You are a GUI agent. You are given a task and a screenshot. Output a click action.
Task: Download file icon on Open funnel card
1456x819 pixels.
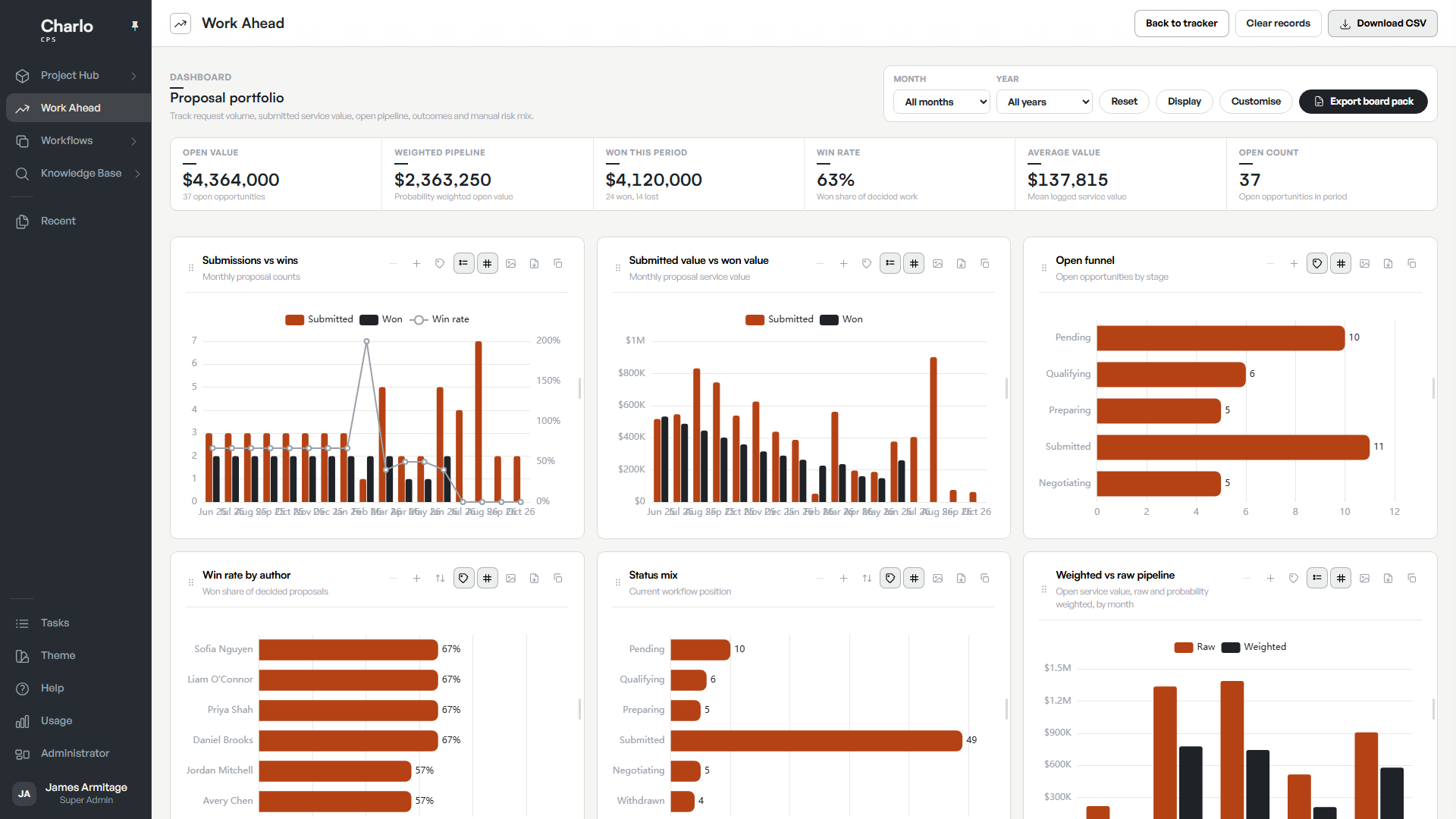1389,264
